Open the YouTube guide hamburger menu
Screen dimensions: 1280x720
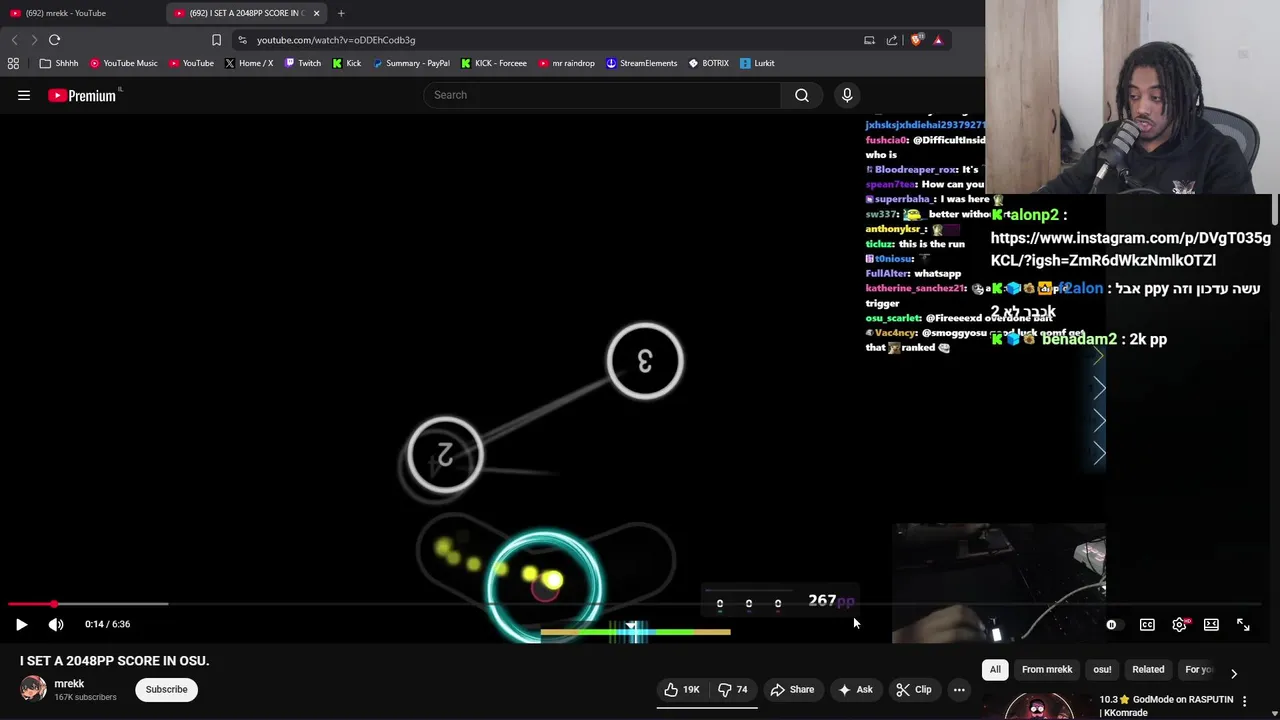click(x=24, y=95)
